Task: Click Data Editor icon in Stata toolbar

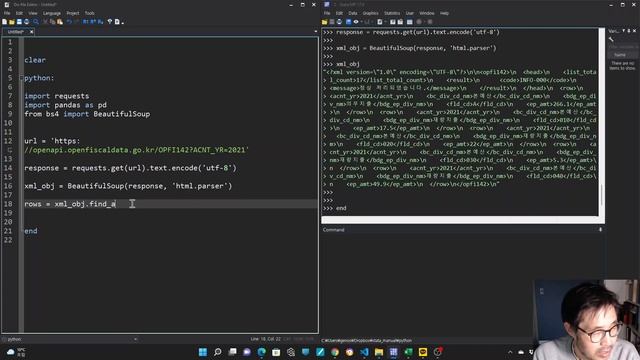Action: pyautogui.click(x=393, y=22)
